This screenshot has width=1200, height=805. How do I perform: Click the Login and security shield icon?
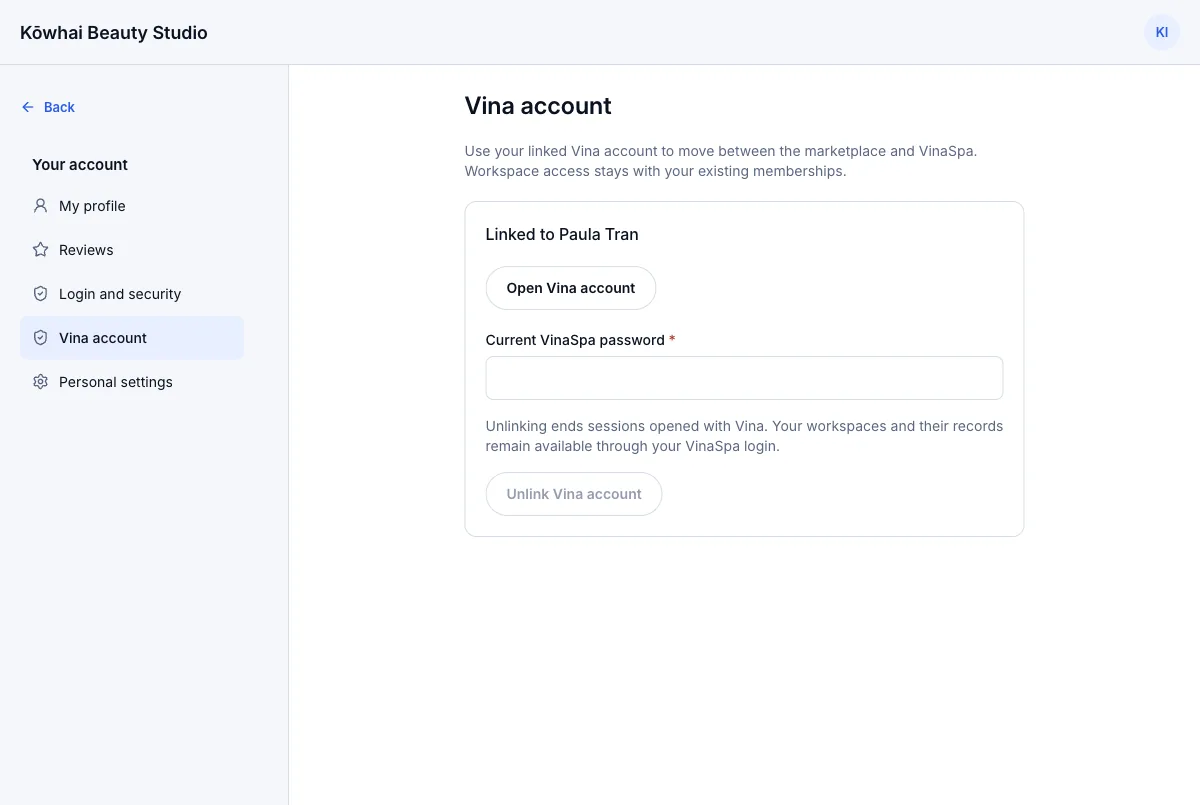coord(40,294)
